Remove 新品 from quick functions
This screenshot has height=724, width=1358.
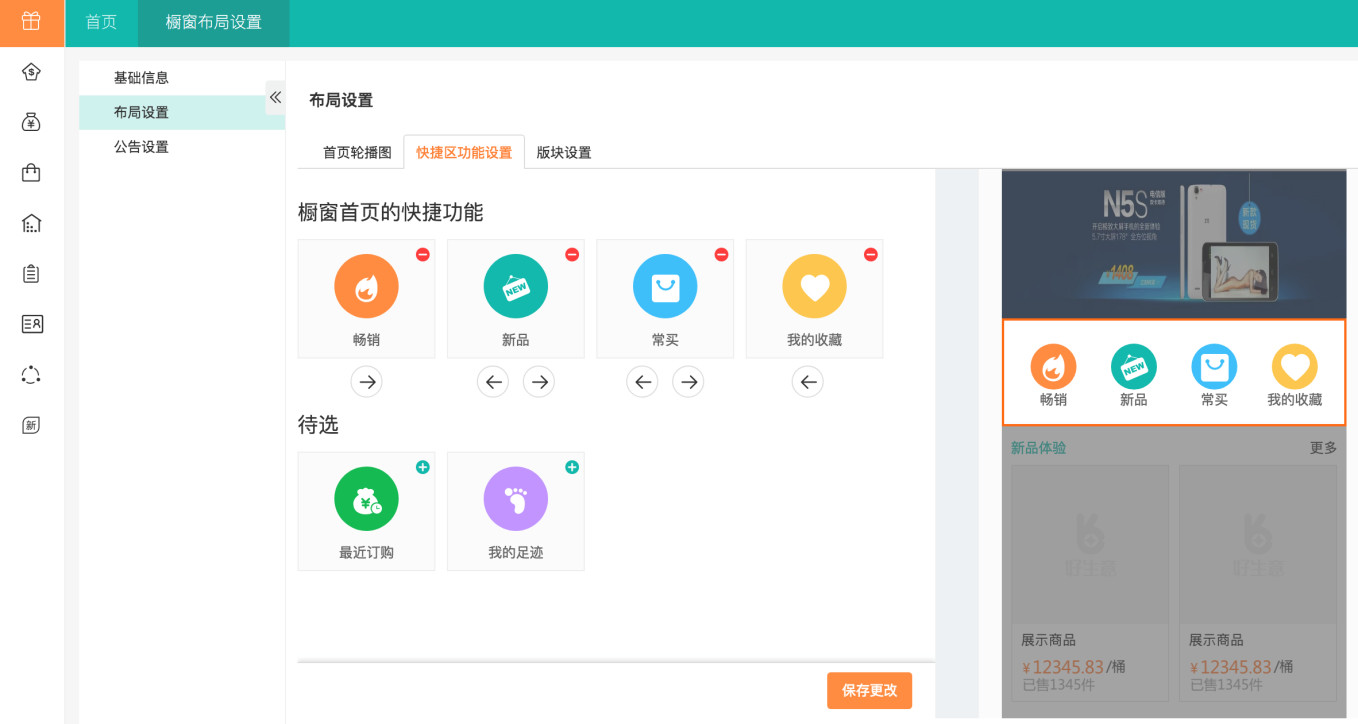coord(572,255)
